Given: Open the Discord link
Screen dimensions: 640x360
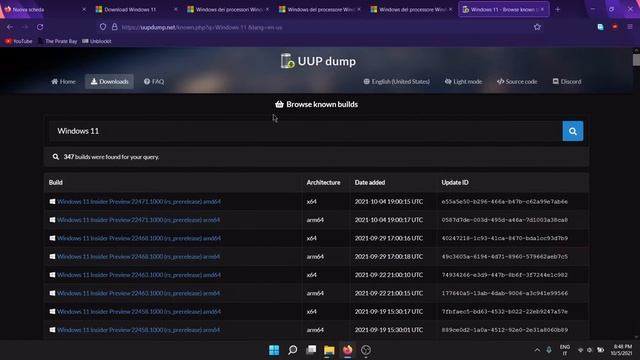Looking at the screenshot, I should pyautogui.click(x=567, y=82).
